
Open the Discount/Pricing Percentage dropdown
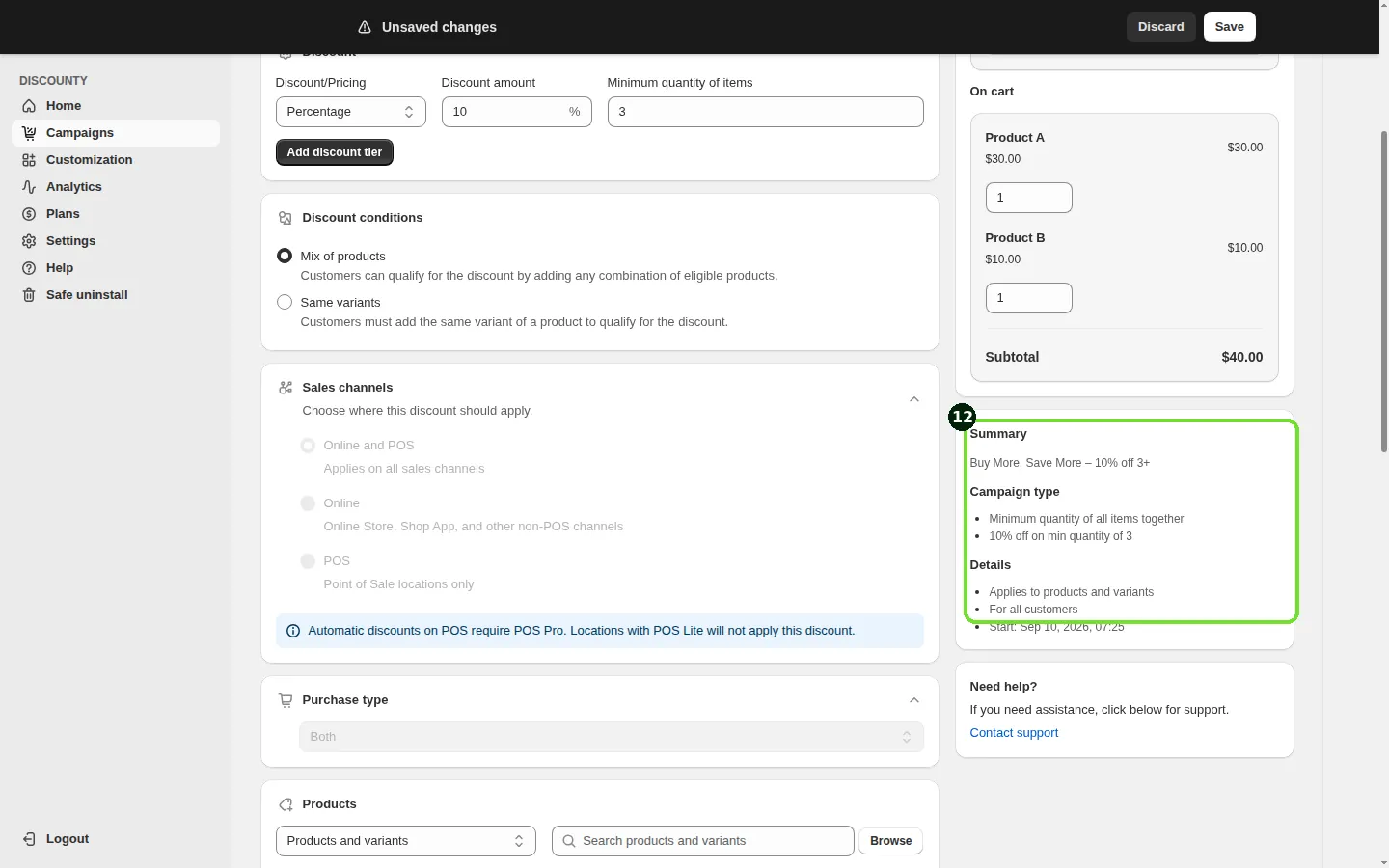pyautogui.click(x=351, y=112)
